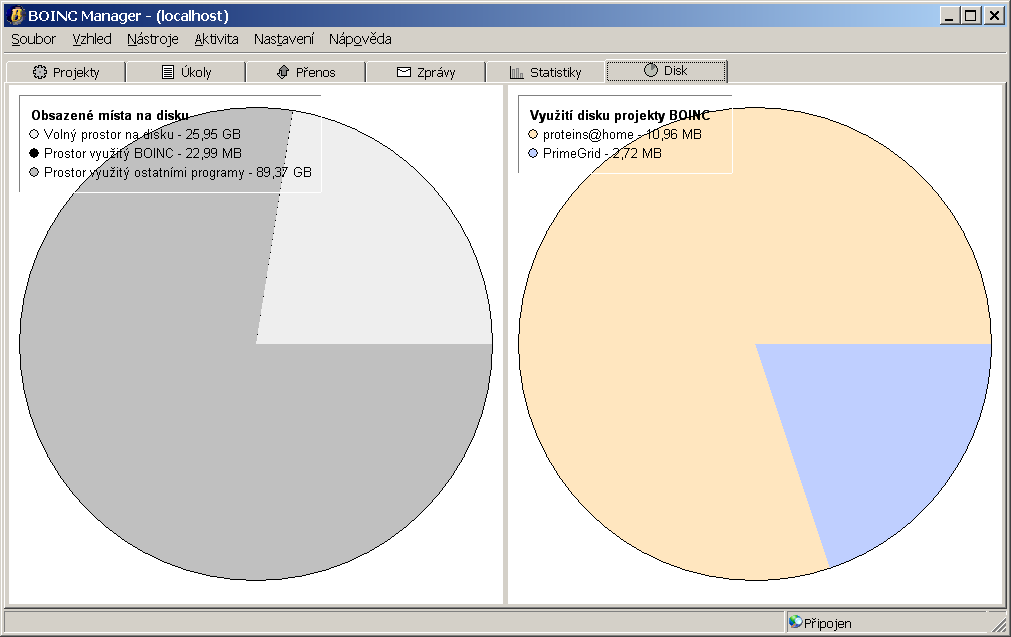Click the Zprávy tab label text
The height and width of the screenshot is (637, 1011).
point(436,72)
